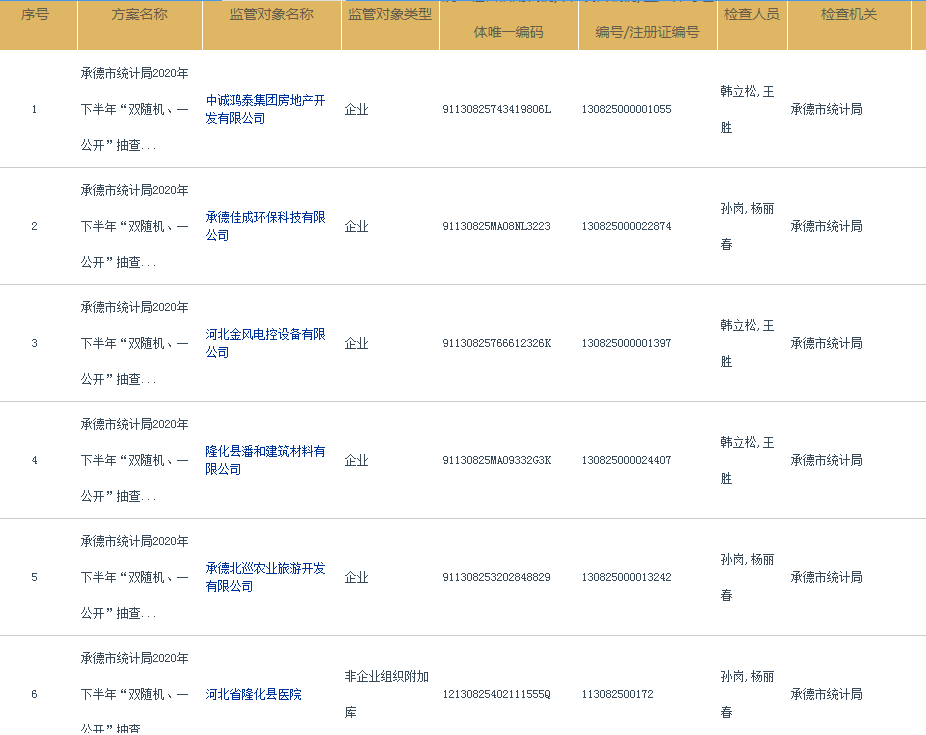Screen dimensions: 926x735
Task: Open link 河北金风电控设备有限公司
Action: coord(265,343)
